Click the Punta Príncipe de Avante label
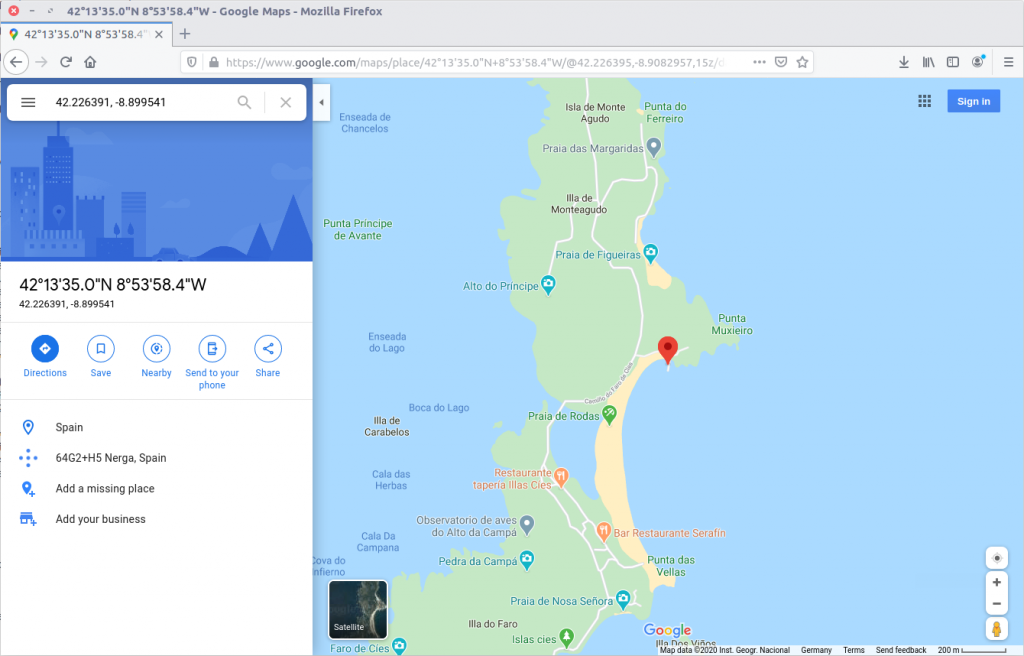 358,229
